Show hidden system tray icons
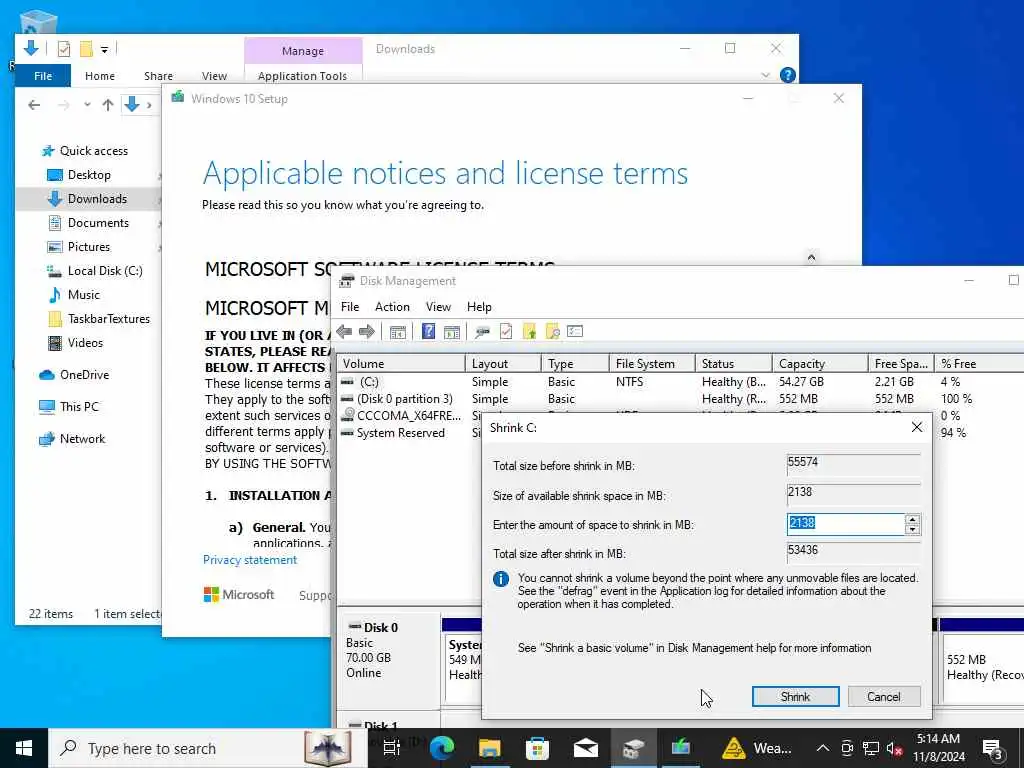Image resolution: width=1024 pixels, height=768 pixels. pyautogui.click(x=822, y=748)
